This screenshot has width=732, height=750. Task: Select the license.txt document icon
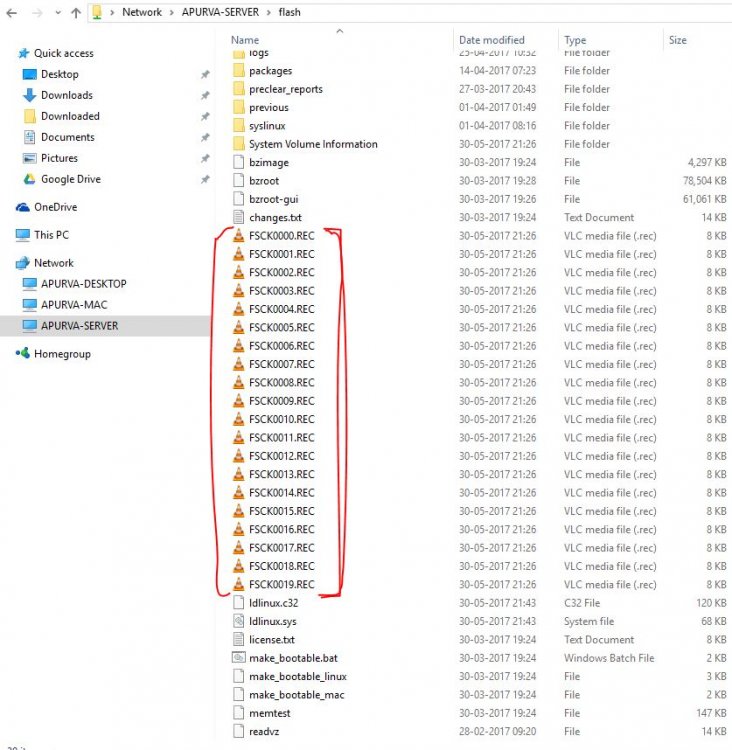[x=239, y=640]
